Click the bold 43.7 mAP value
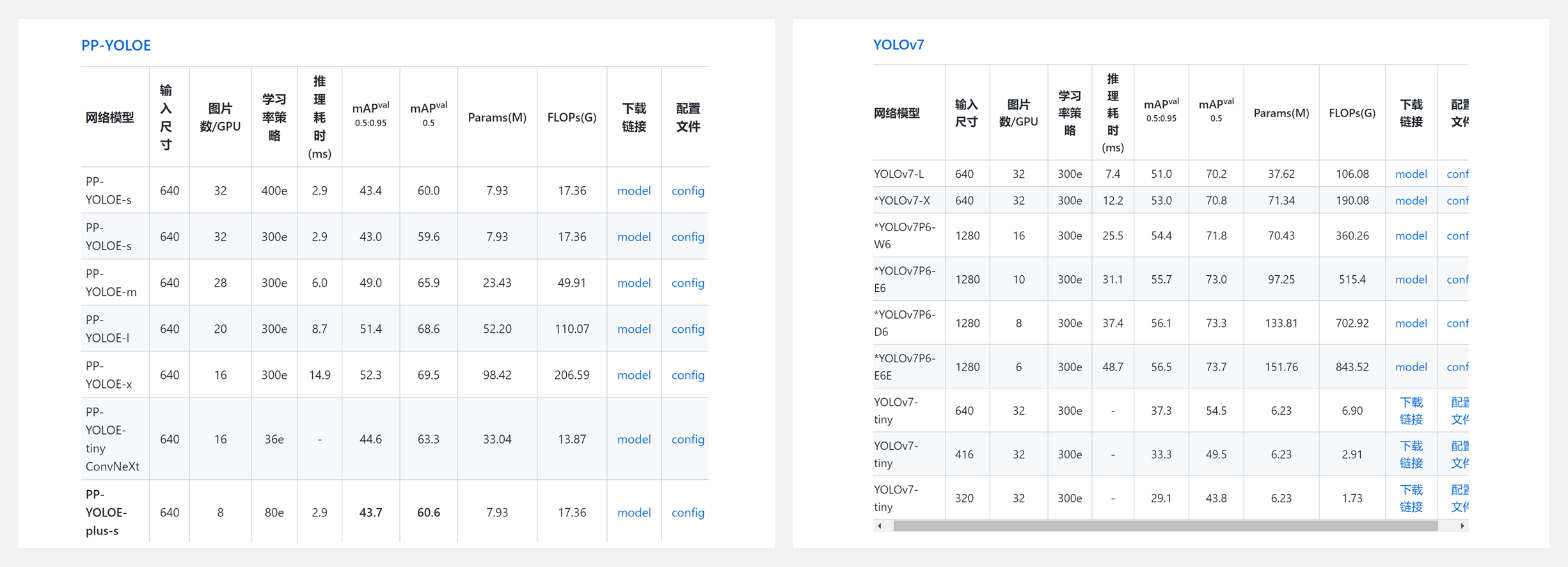The height and width of the screenshot is (567, 1568). click(371, 513)
